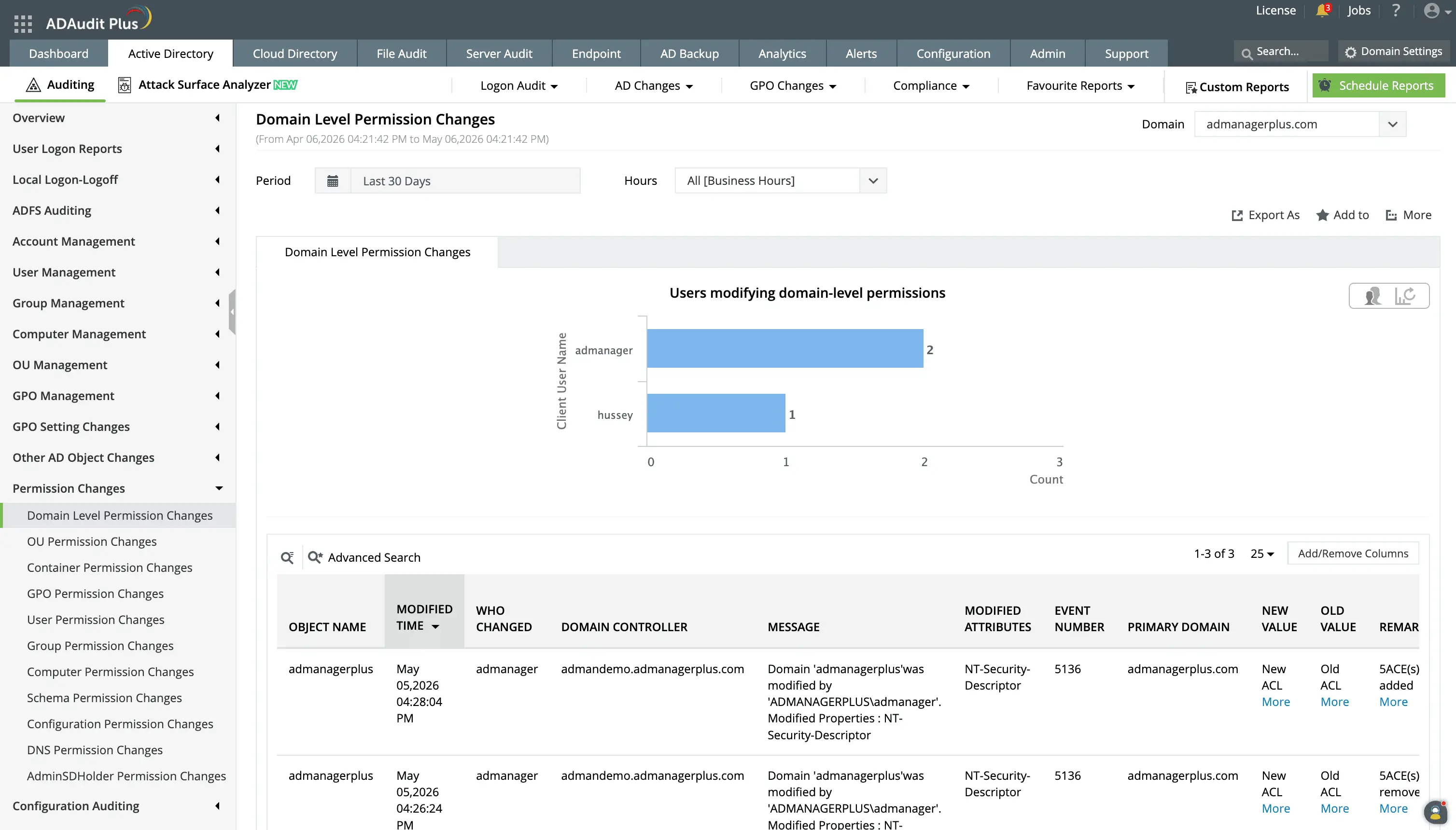The height and width of the screenshot is (830, 1456).
Task: Click the Attack Surface Analyzer icon
Action: [x=125, y=85]
